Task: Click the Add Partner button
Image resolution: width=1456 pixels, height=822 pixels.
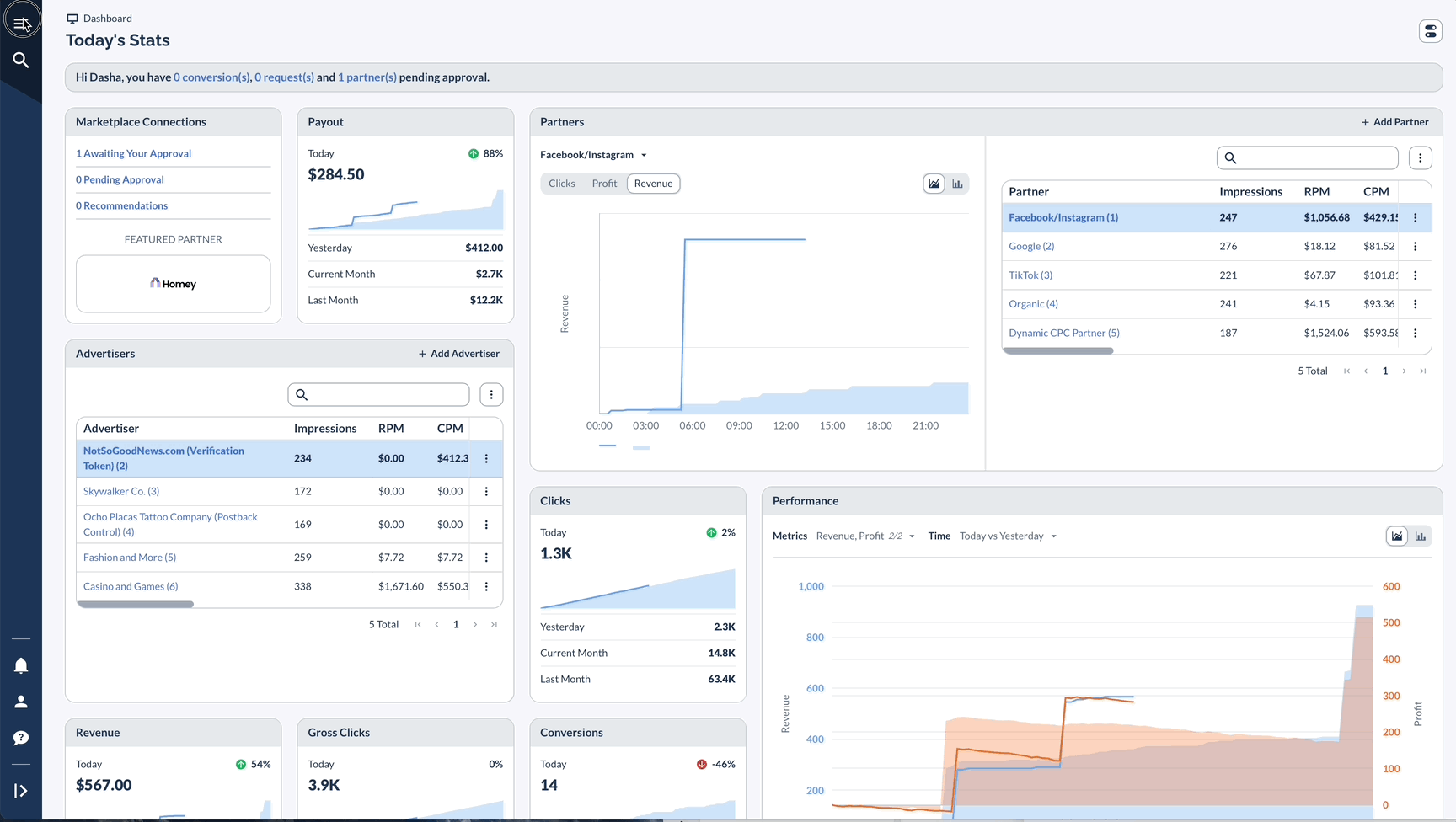Action: [x=1394, y=122]
